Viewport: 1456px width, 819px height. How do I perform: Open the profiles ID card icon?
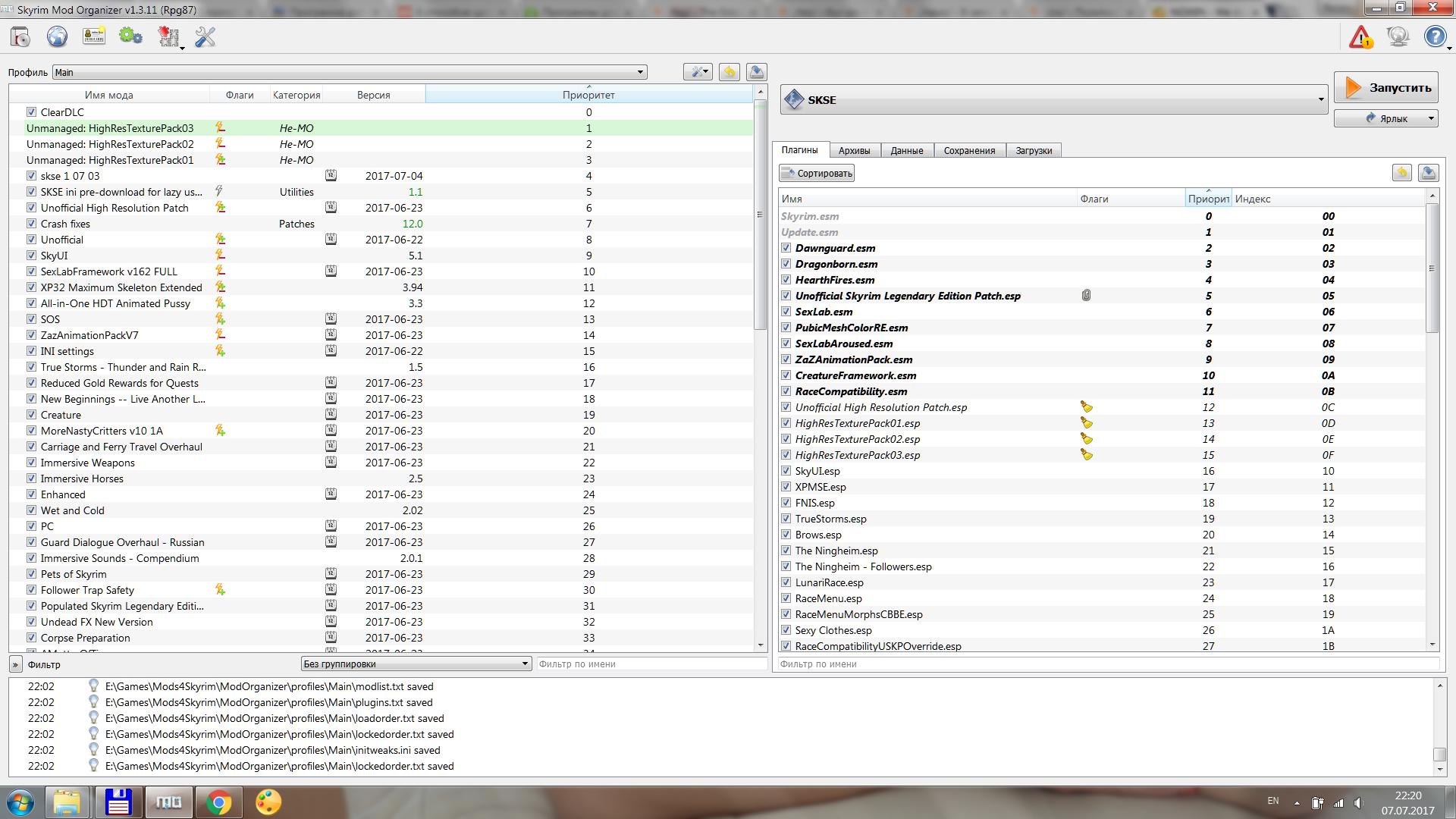click(x=94, y=36)
